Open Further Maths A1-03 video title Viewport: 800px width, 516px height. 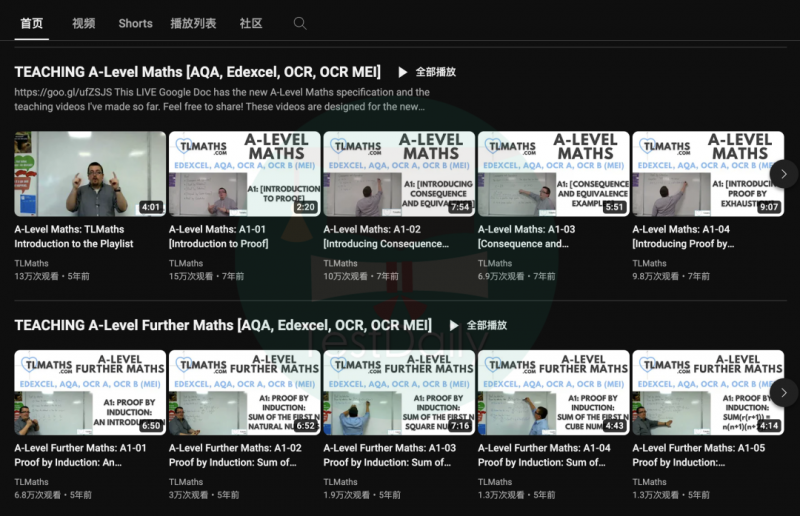[x=390, y=455]
